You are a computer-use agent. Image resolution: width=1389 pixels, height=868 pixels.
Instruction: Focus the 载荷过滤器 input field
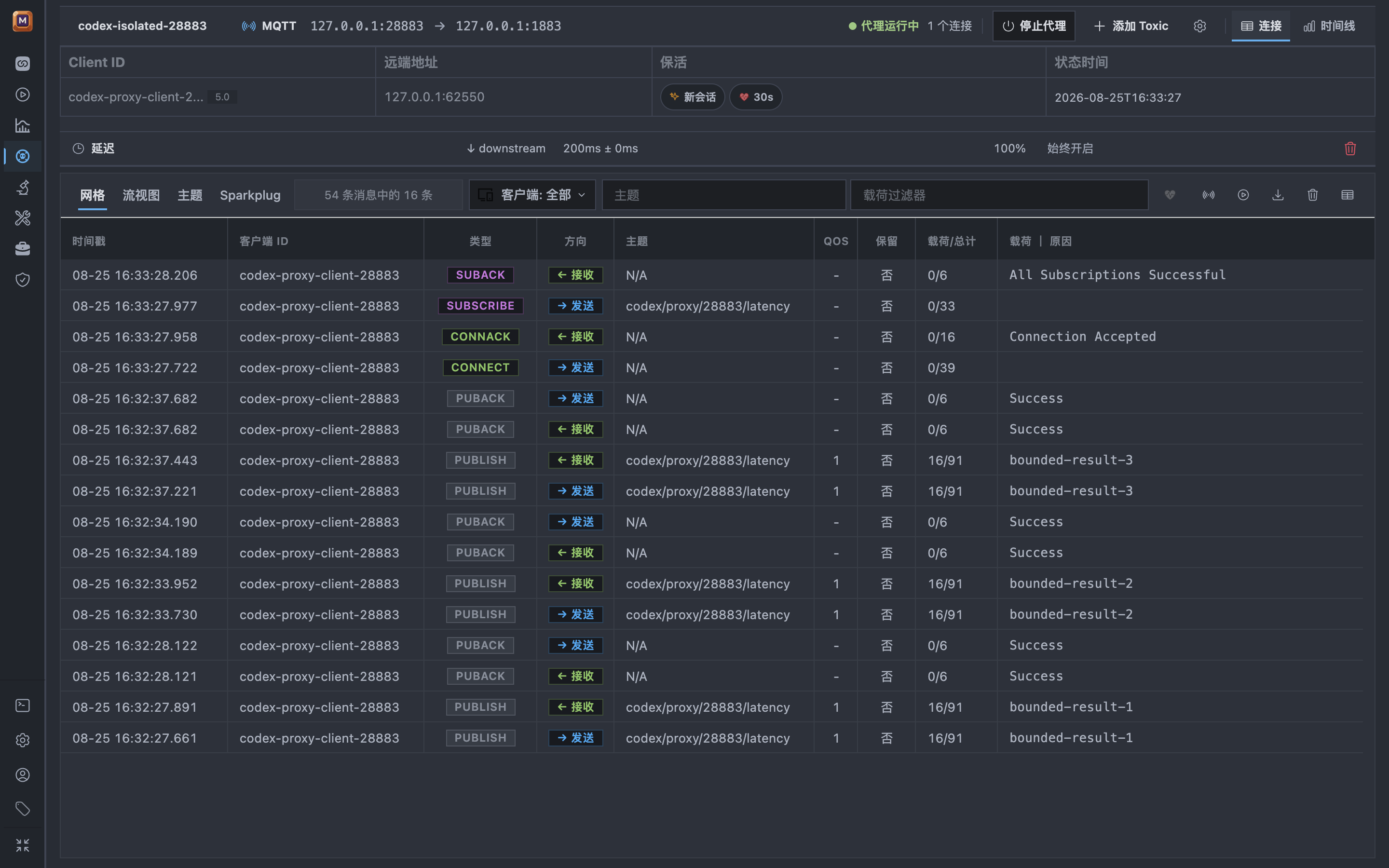click(x=999, y=195)
